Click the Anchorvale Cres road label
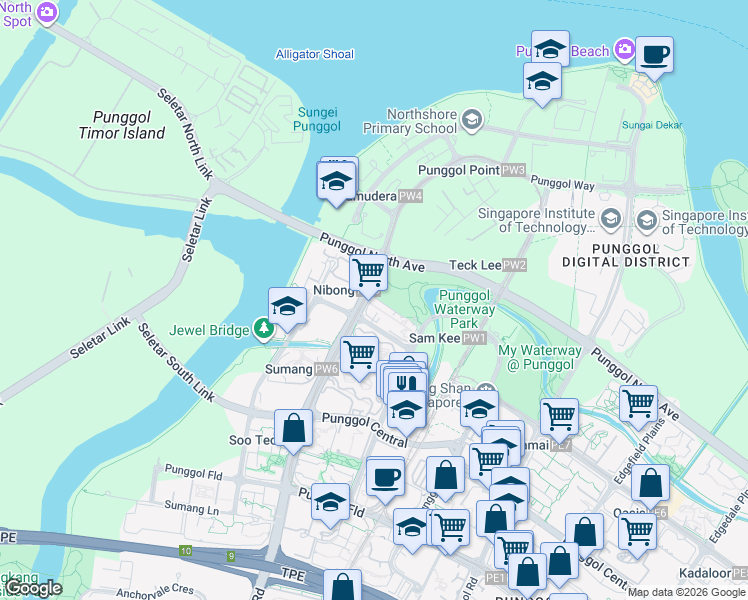748x600 pixels. point(155,591)
